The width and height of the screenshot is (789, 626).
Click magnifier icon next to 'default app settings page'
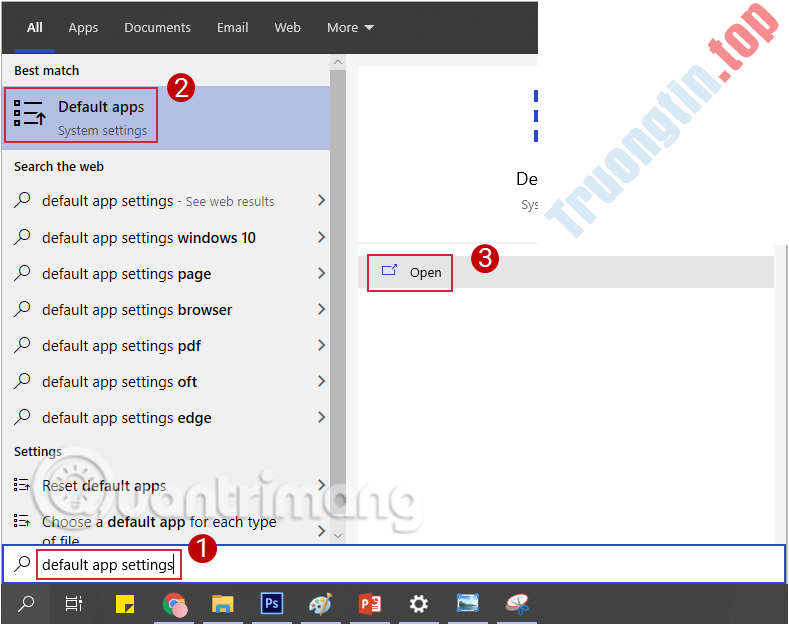(x=22, y=273)
